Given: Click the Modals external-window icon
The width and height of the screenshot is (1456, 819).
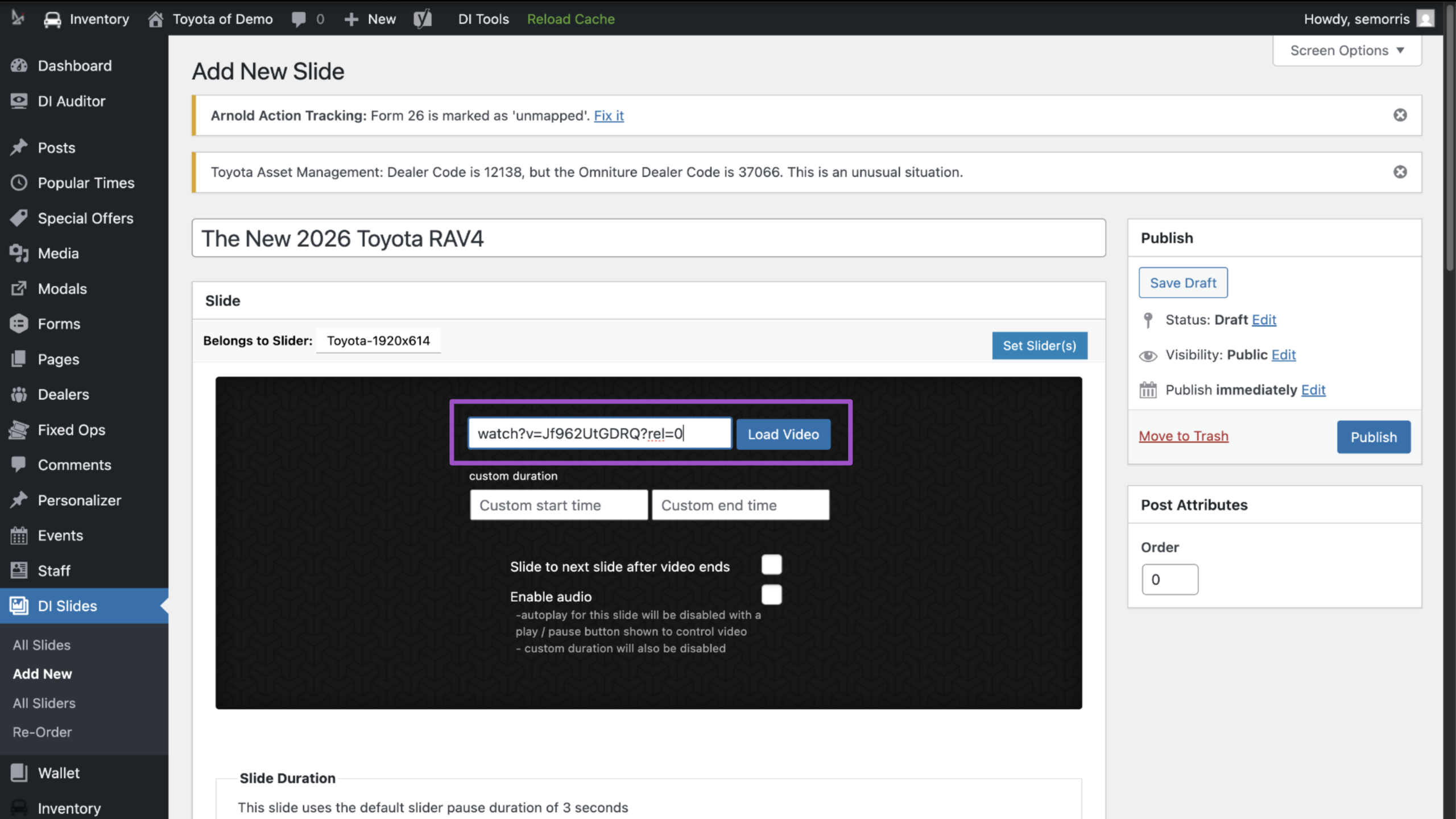Looking at the screenshot, I should (19, 288).
